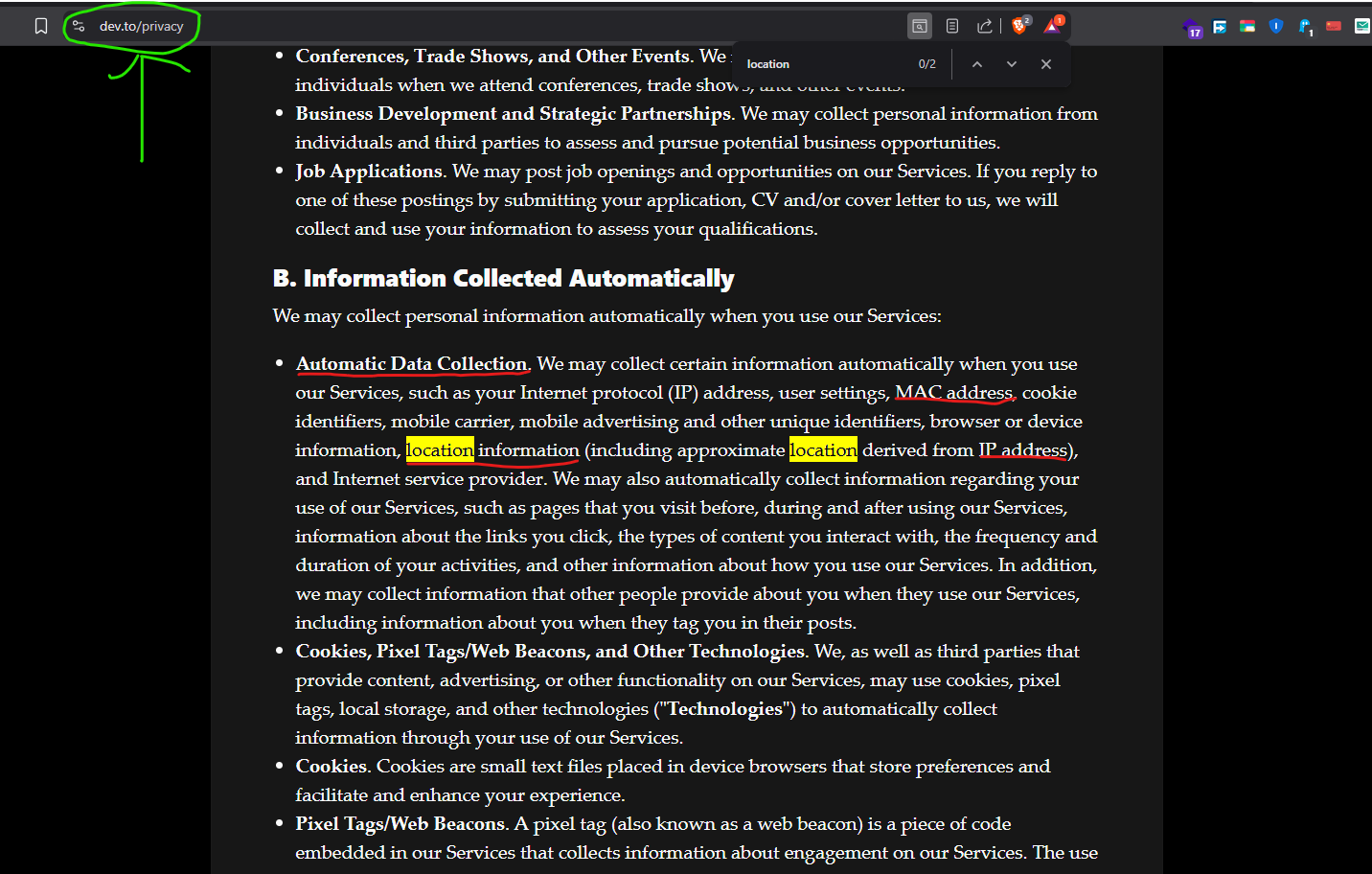Click the underlined 'IP address' text
This screenshot has width=1372, height=874.
coord(1023,450)
